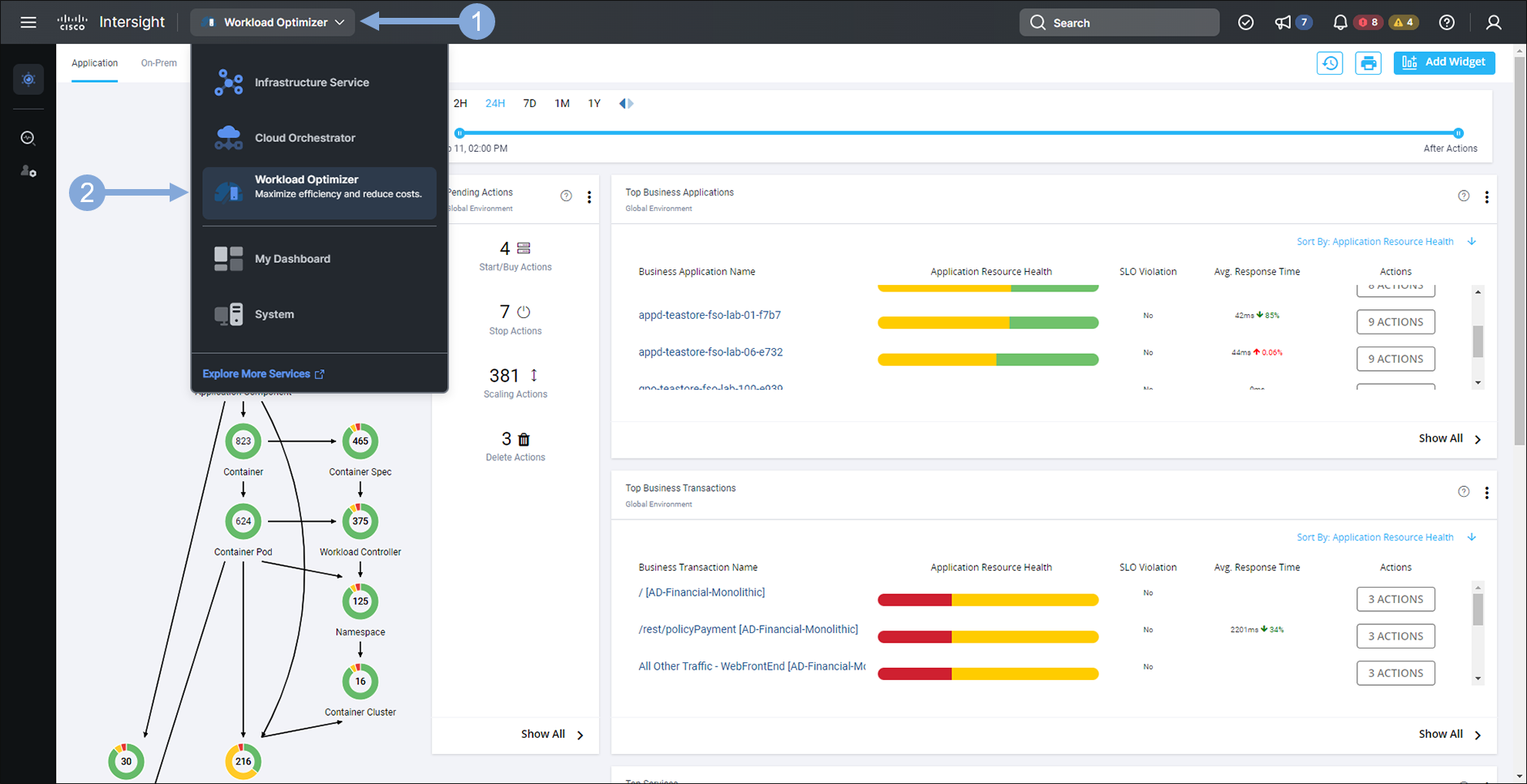Image resolution: width=1527 pixels, height=784 pixels.
Task: Open Top Business Applications help icon
Action: [x=1464, y=196]
